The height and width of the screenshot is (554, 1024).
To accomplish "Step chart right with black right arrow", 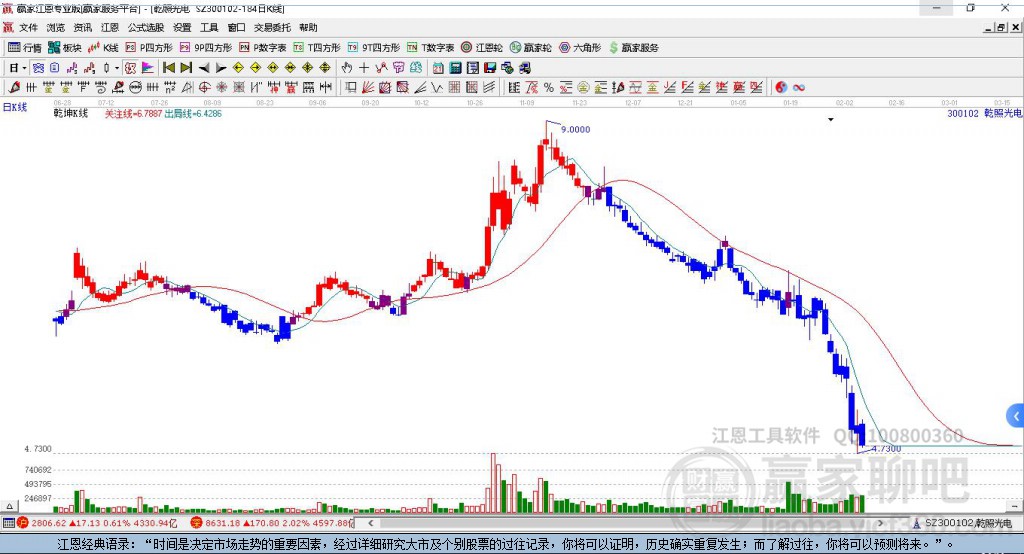I will coord(221,68).
